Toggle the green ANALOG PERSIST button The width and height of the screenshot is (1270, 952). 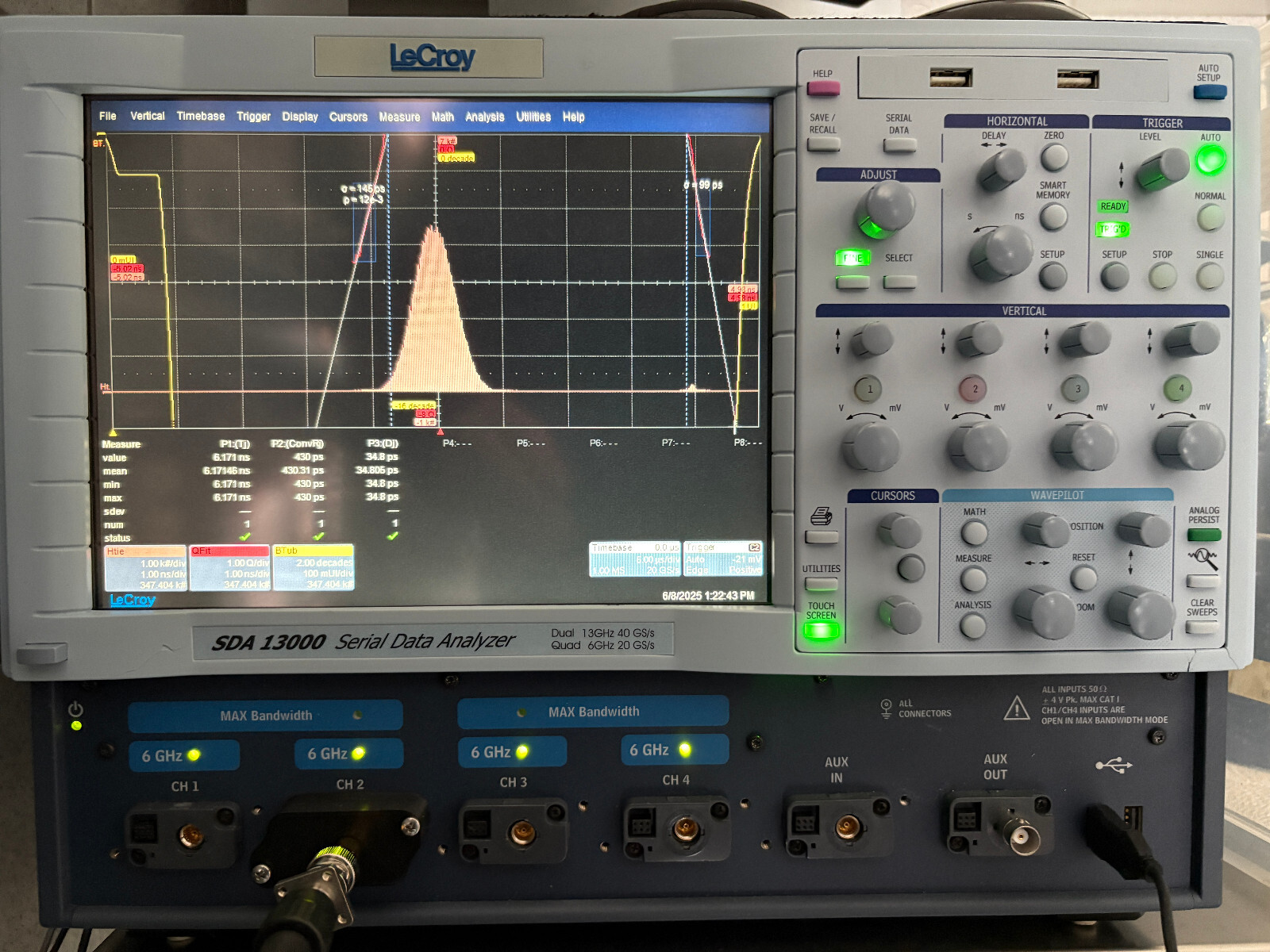(x=1204, y=535)
